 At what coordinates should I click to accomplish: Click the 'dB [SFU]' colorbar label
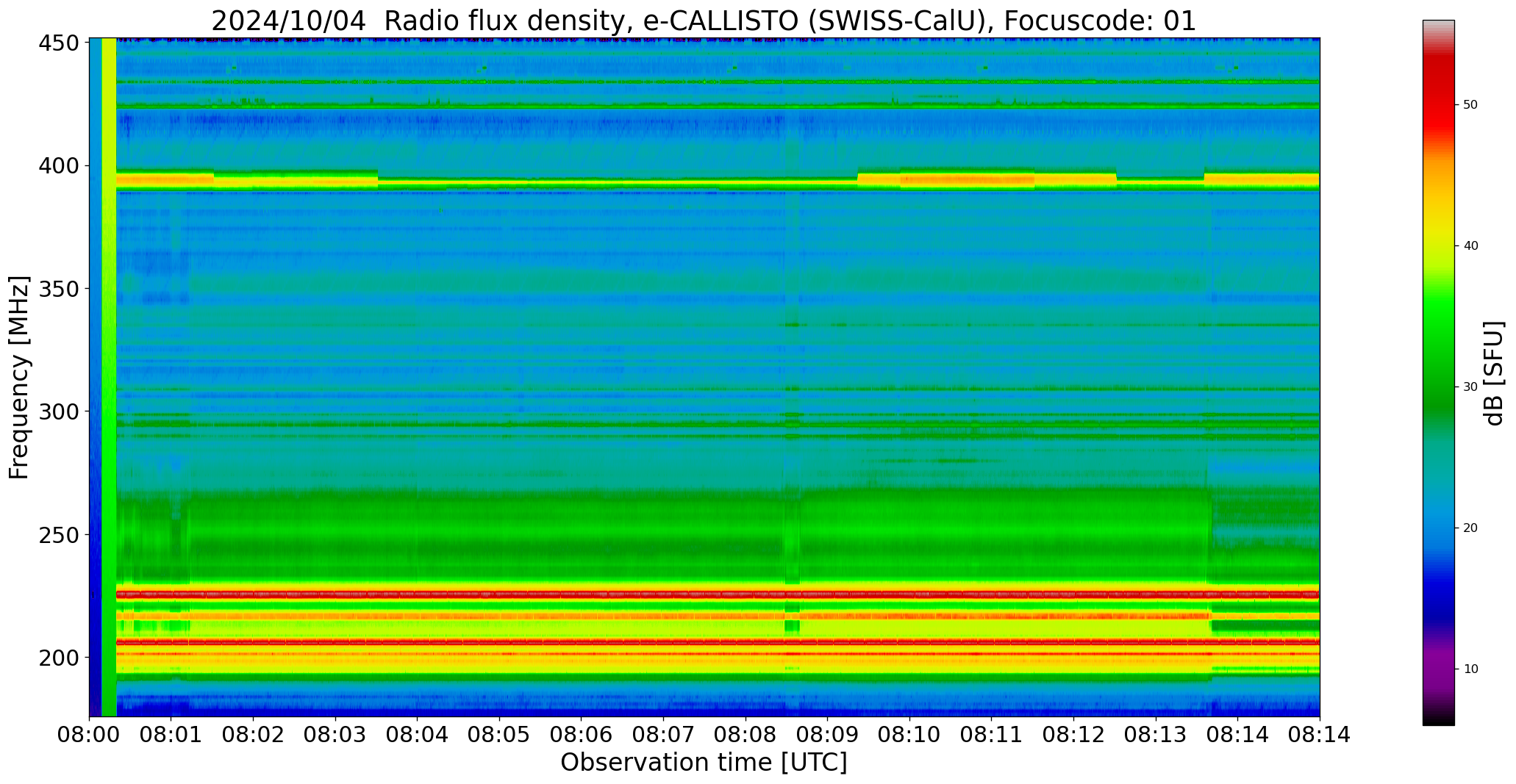[x=1494, y=373]
